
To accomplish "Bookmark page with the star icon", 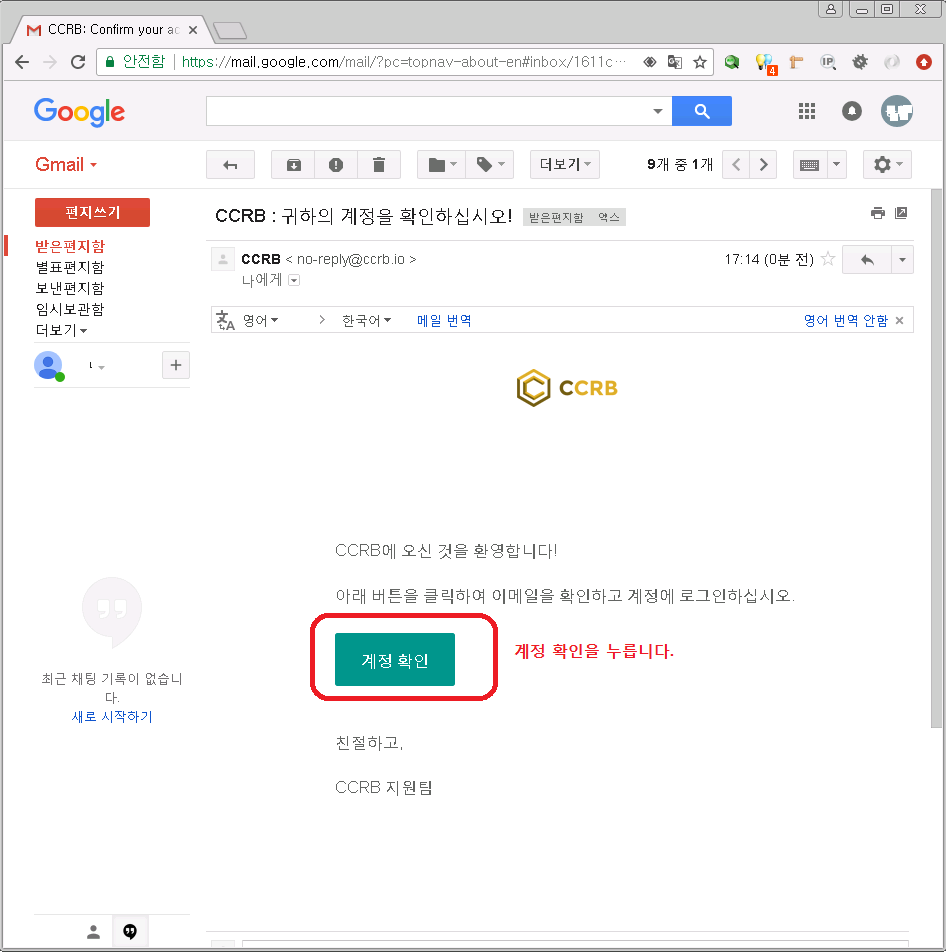I will coord(699,62).
